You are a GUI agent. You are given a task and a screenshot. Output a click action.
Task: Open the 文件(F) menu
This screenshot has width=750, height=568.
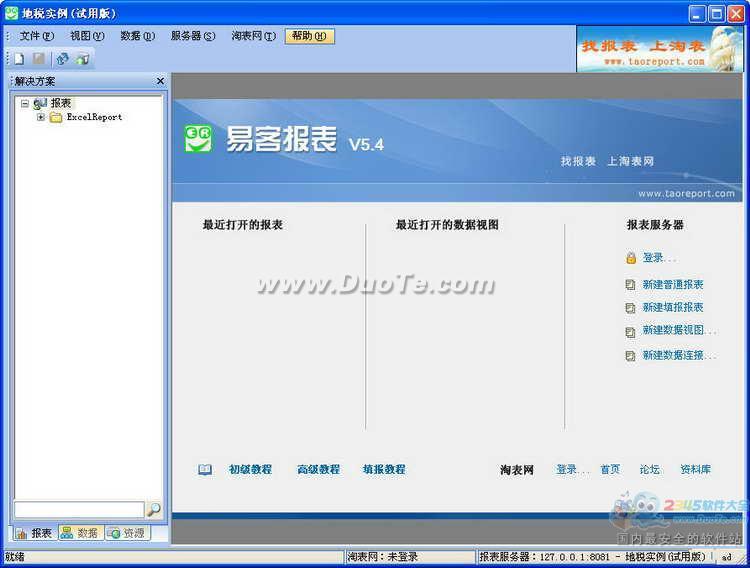click(36, 36)
